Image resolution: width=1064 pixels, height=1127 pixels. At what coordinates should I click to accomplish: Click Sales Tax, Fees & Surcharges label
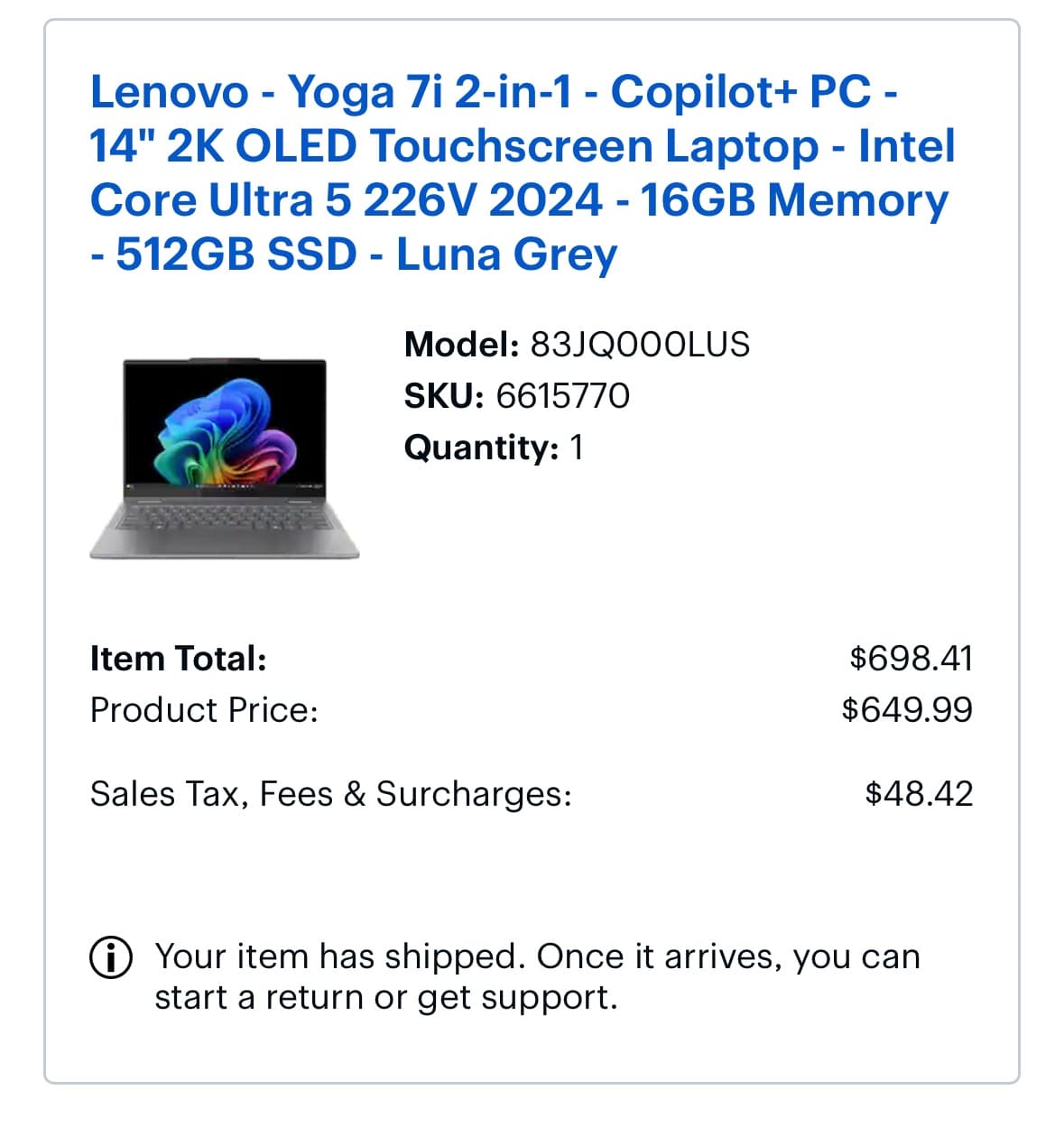click(331, 794)
